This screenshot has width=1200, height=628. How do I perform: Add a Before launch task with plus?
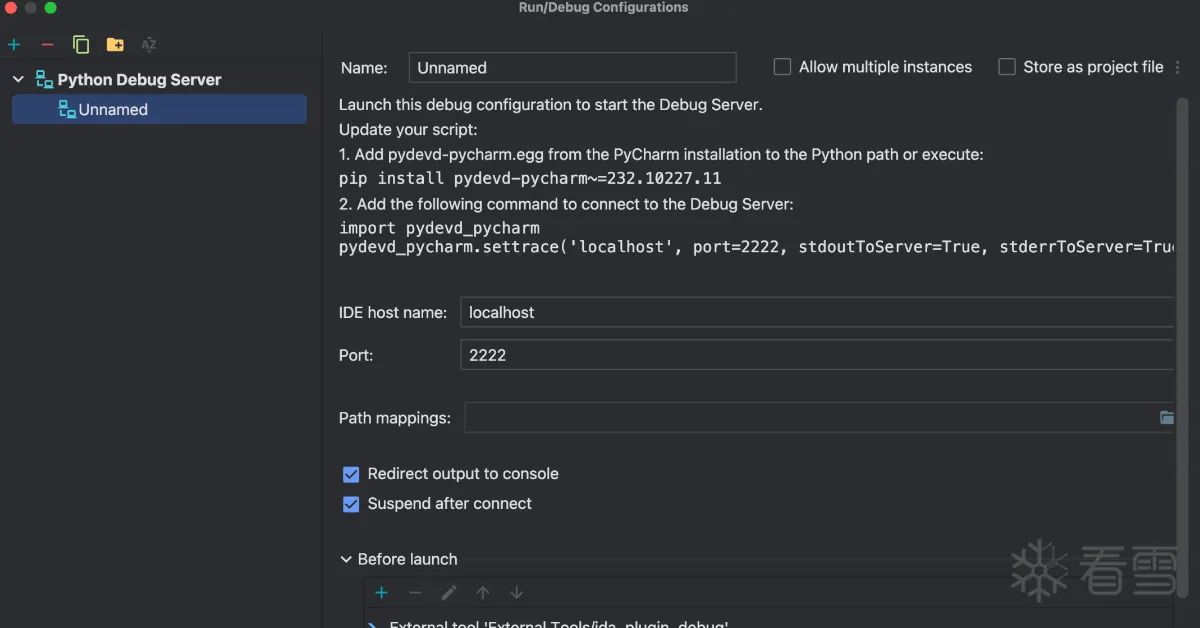(x=381, y=593)
